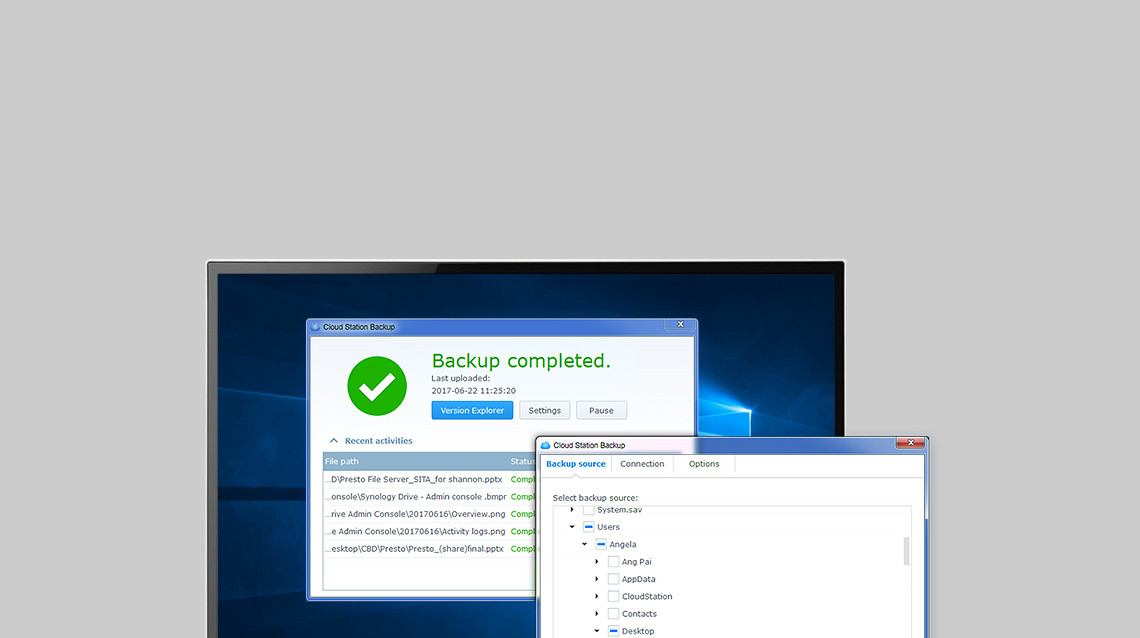Click the 'CloudStation' folder label
Image resolution: width=1140 pixels, height=638 pixels.
647,597
